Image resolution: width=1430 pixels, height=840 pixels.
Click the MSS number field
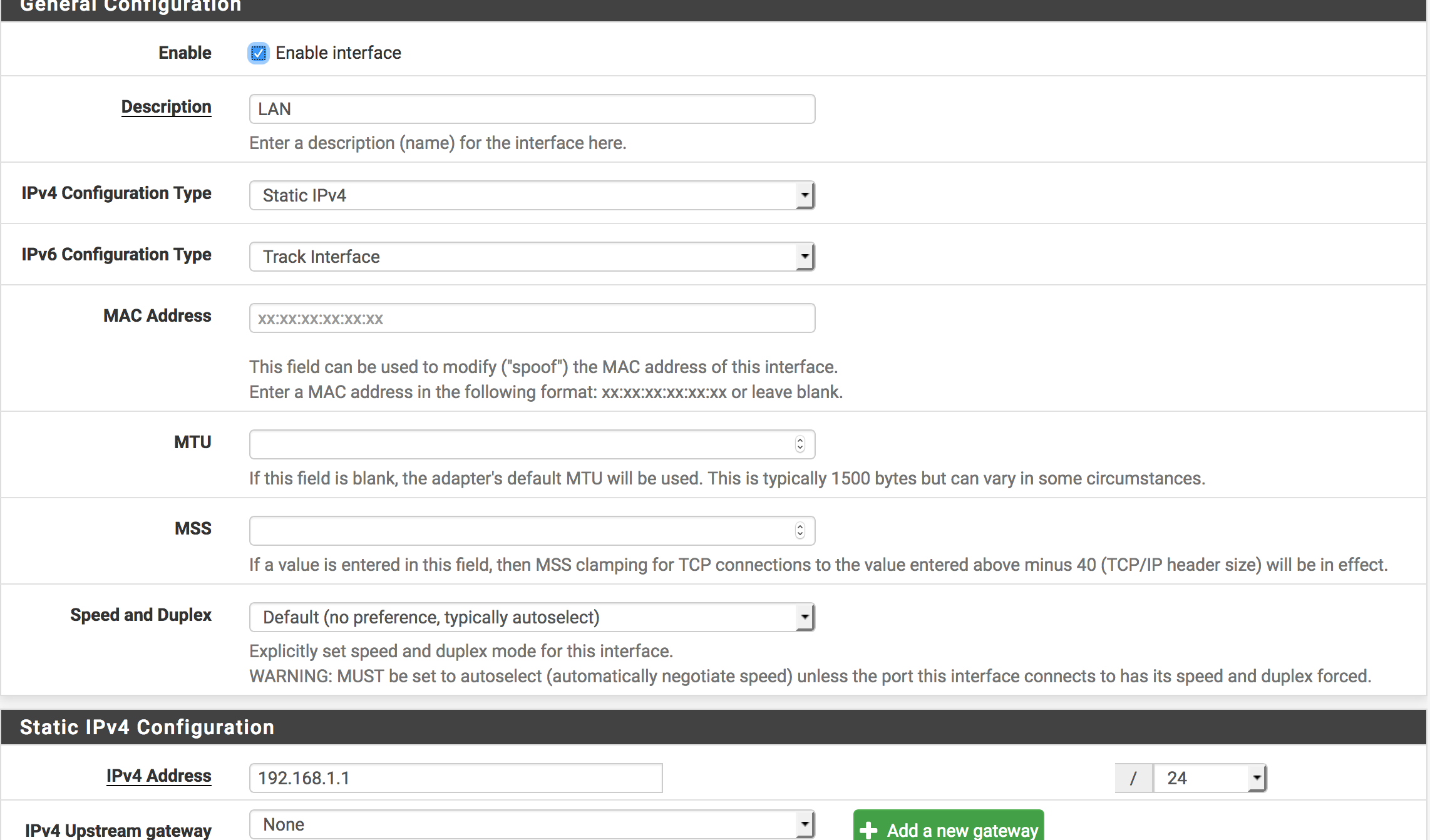(520, 530)
